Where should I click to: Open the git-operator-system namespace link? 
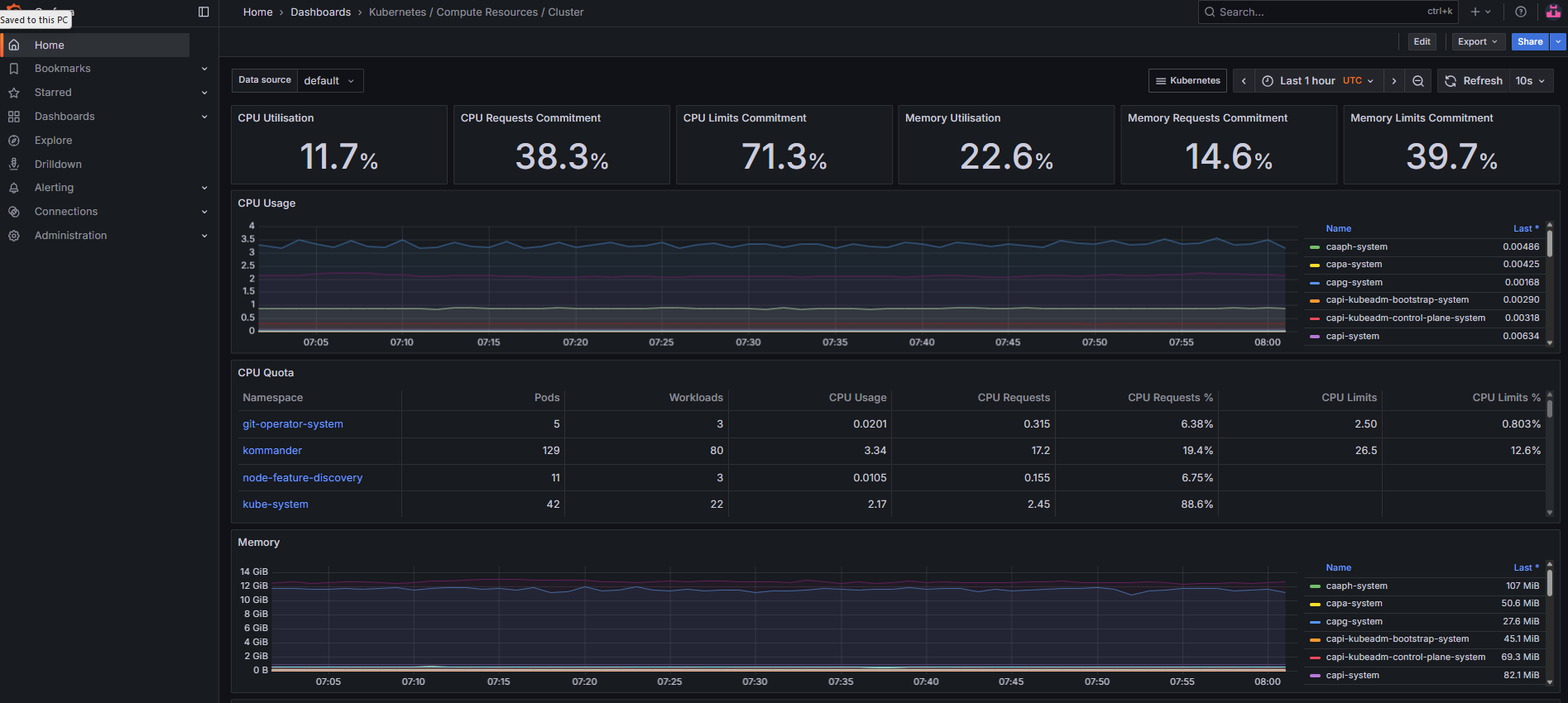coord(293,424)
